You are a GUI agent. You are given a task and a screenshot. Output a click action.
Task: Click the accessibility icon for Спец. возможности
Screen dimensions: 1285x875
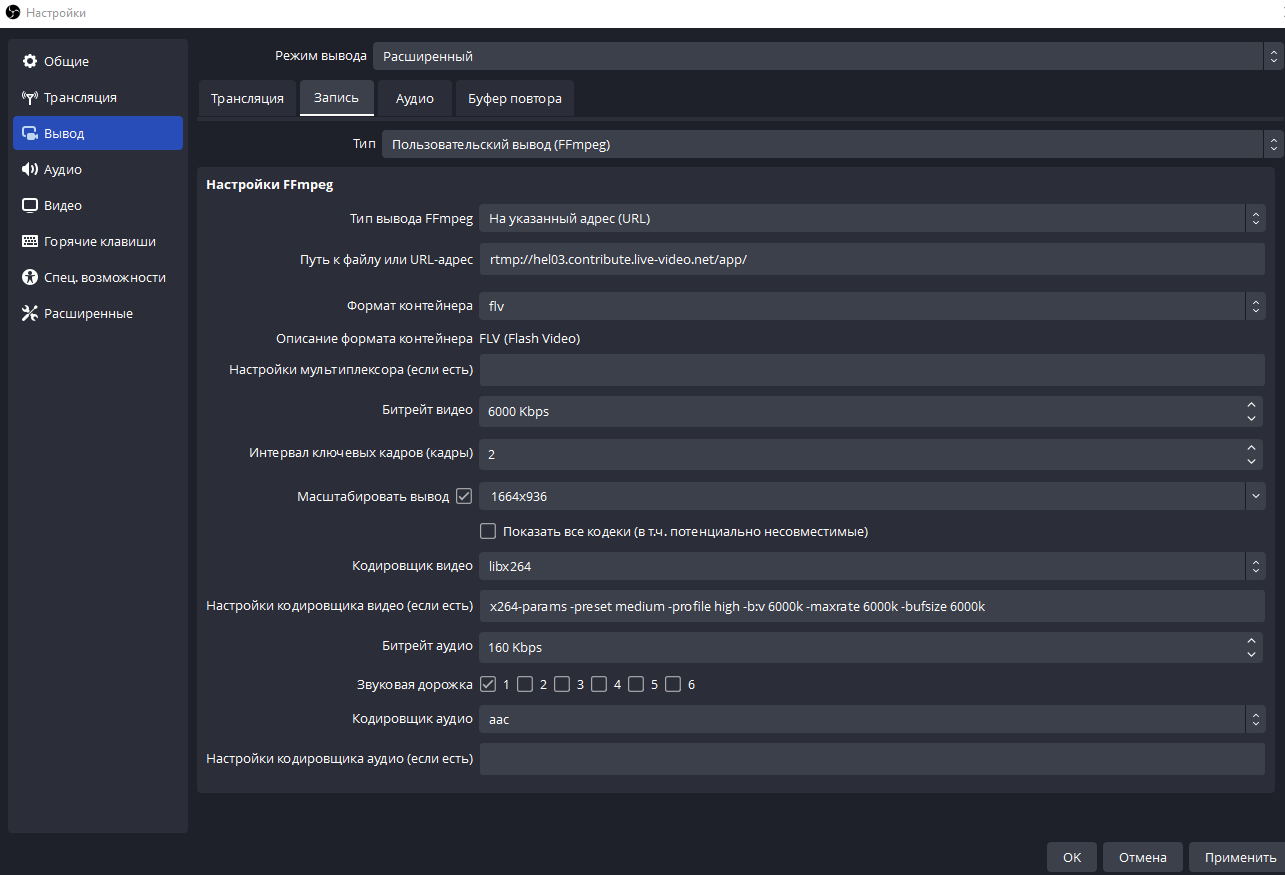click(x=30, y=278)
